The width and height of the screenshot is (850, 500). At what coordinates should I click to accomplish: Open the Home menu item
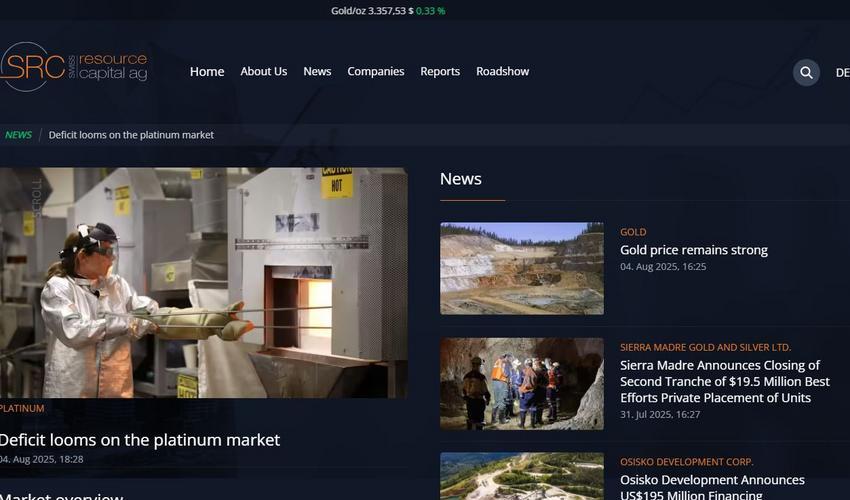click(x=207, y=71)
